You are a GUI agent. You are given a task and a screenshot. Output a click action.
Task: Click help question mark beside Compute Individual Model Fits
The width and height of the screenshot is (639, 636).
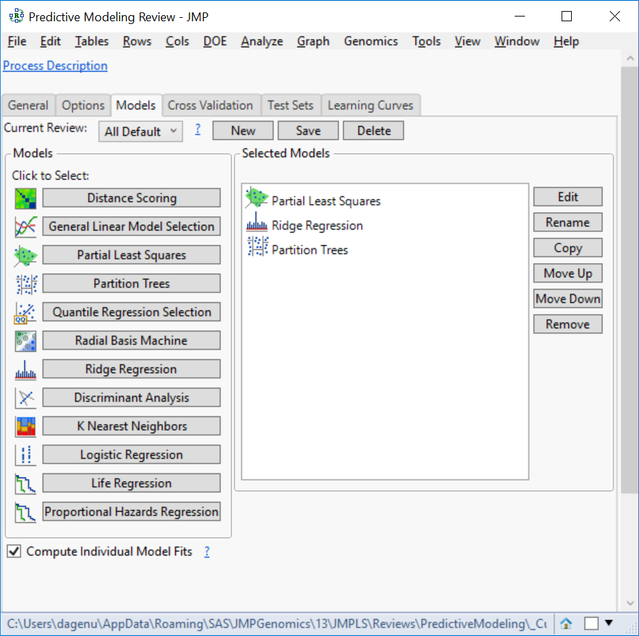pos(207,552)
